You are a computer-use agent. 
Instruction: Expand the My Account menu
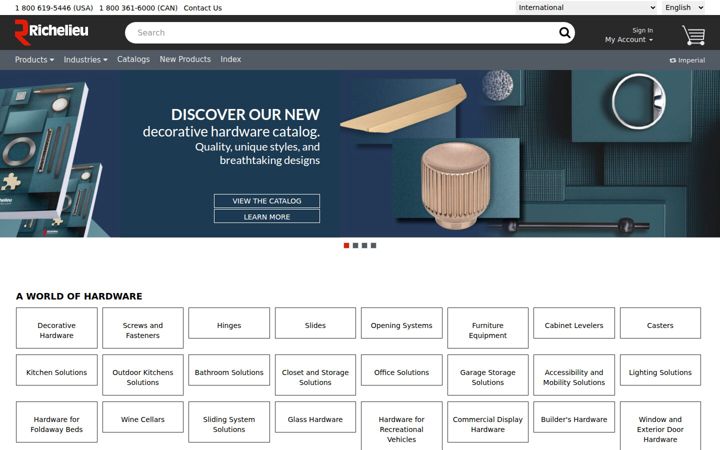tap(629, 40)
